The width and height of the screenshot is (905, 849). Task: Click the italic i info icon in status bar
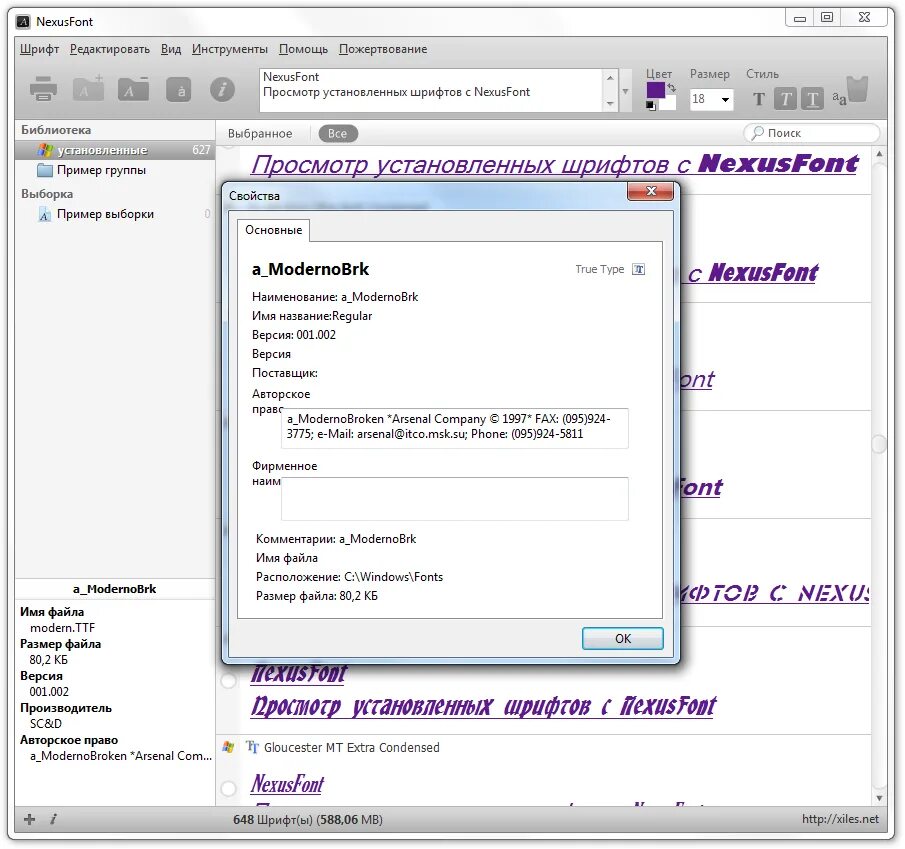tap(53, 819)
